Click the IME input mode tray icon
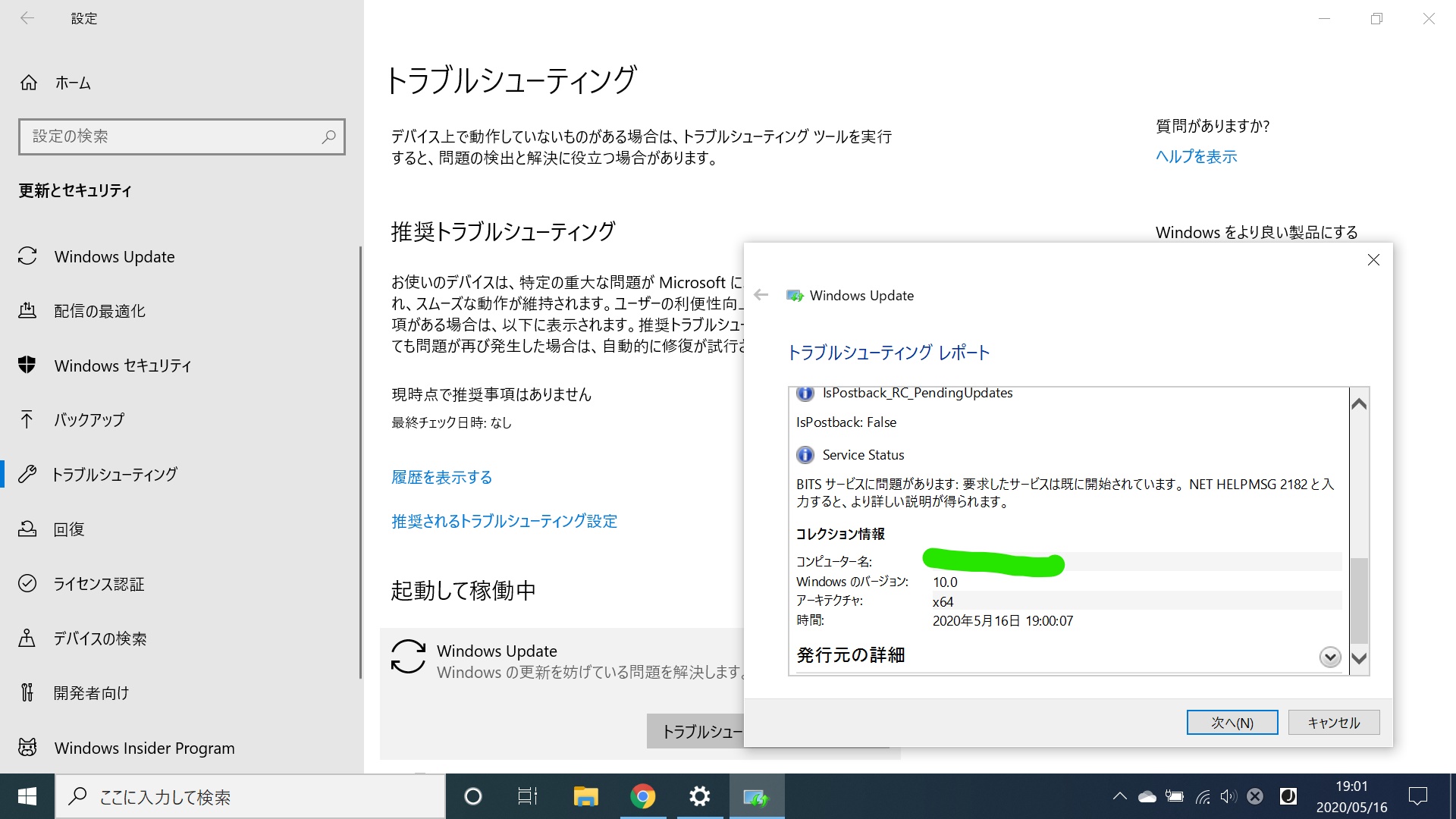The image size is (1456, 819). pos(1288,796)
